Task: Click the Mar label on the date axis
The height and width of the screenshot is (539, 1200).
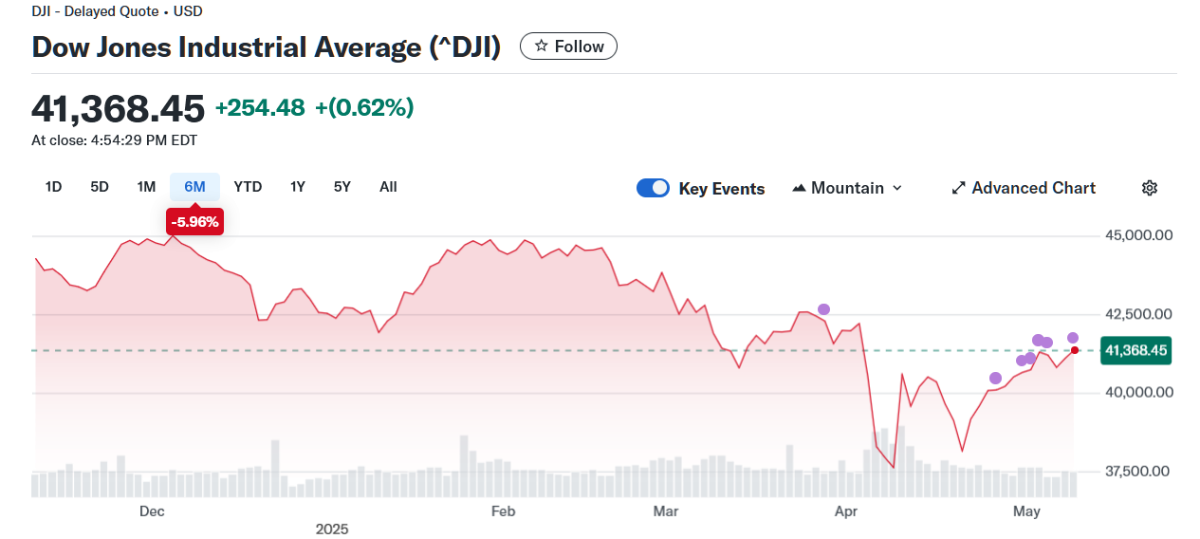Action: point(665,511)
